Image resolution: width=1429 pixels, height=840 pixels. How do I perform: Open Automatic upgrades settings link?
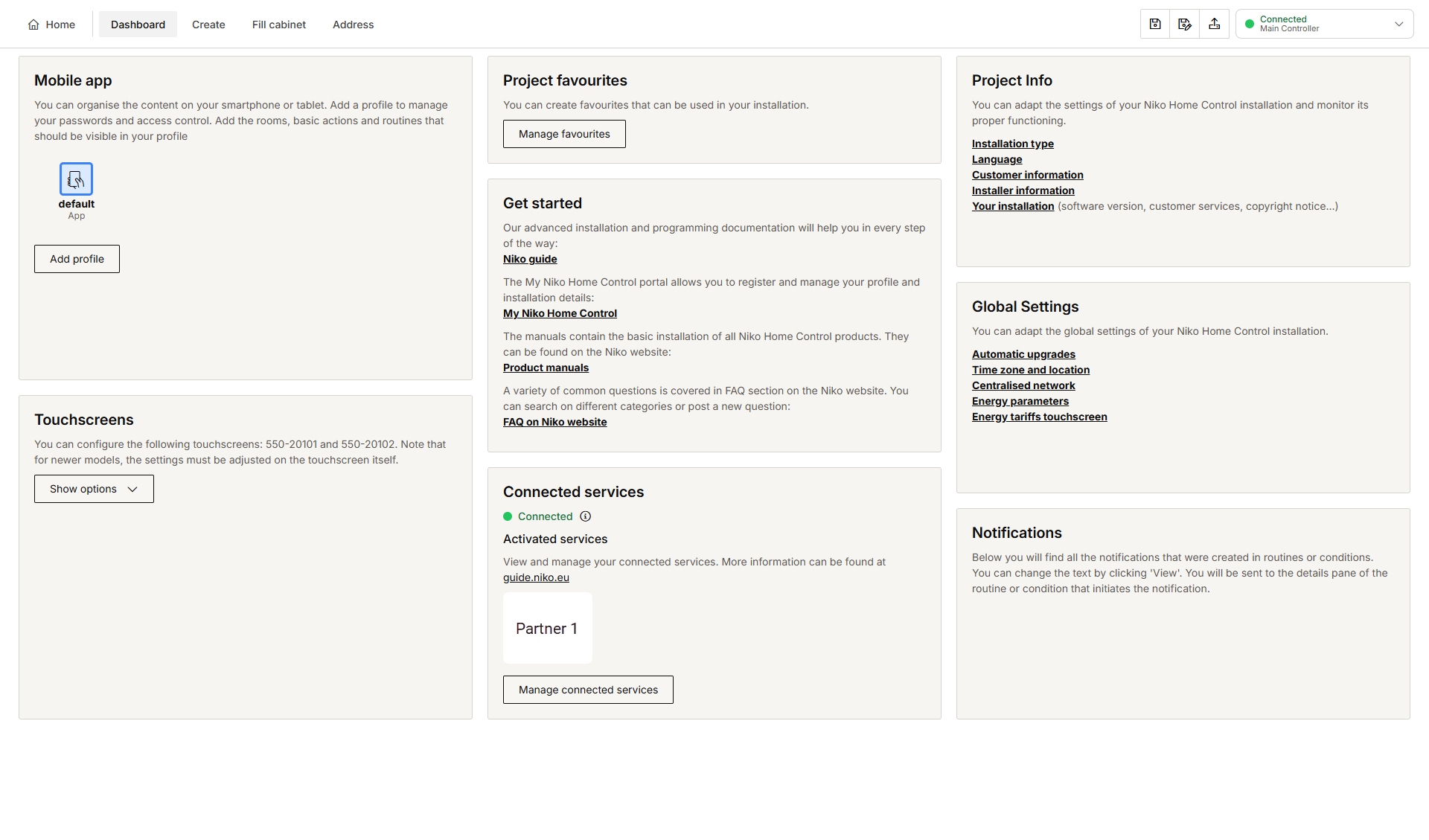[1023, 354]
